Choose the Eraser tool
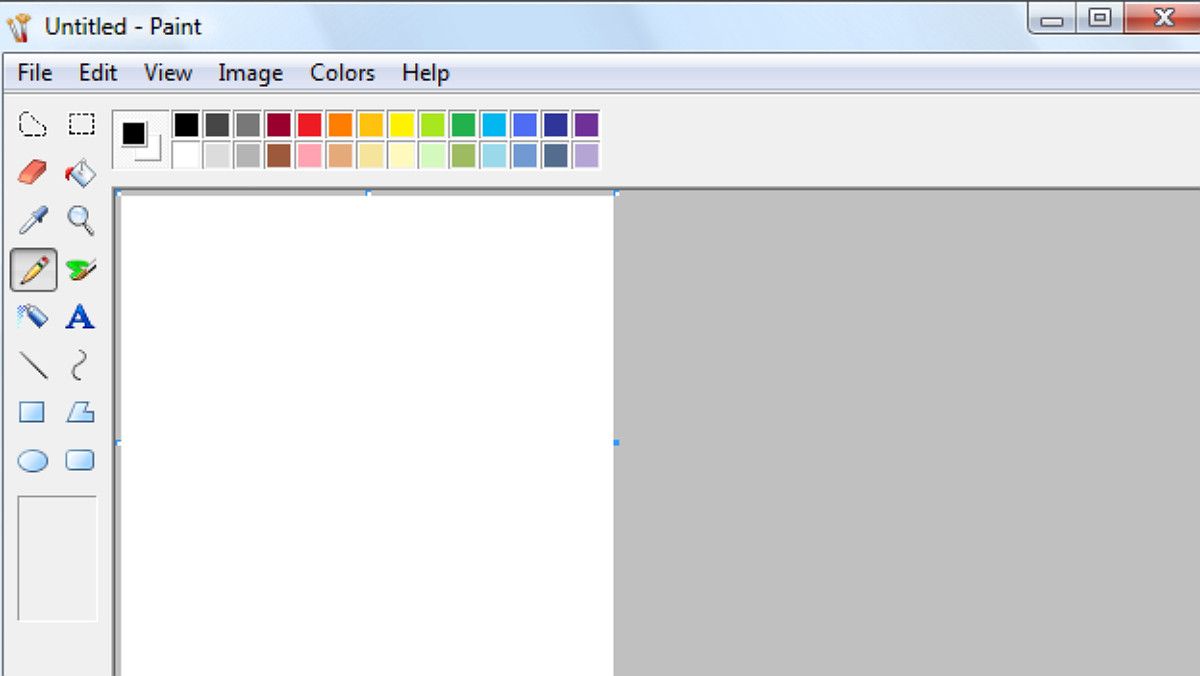 click(x=33, y=173)
